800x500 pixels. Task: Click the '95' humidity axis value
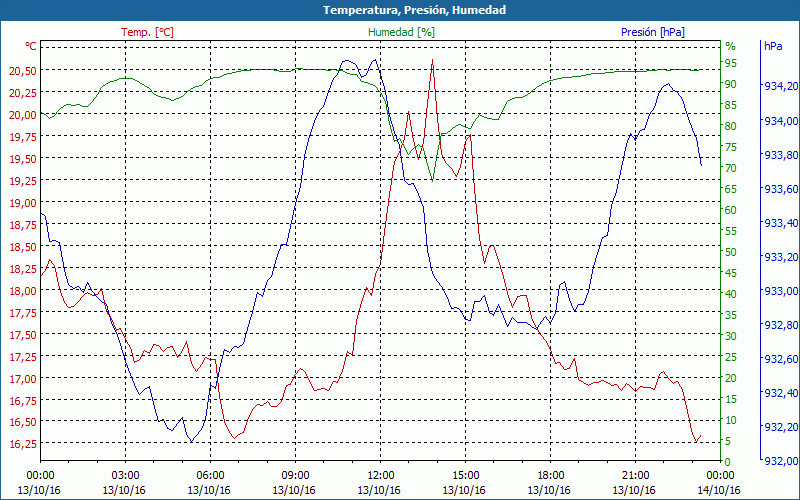tap(731, 63)
